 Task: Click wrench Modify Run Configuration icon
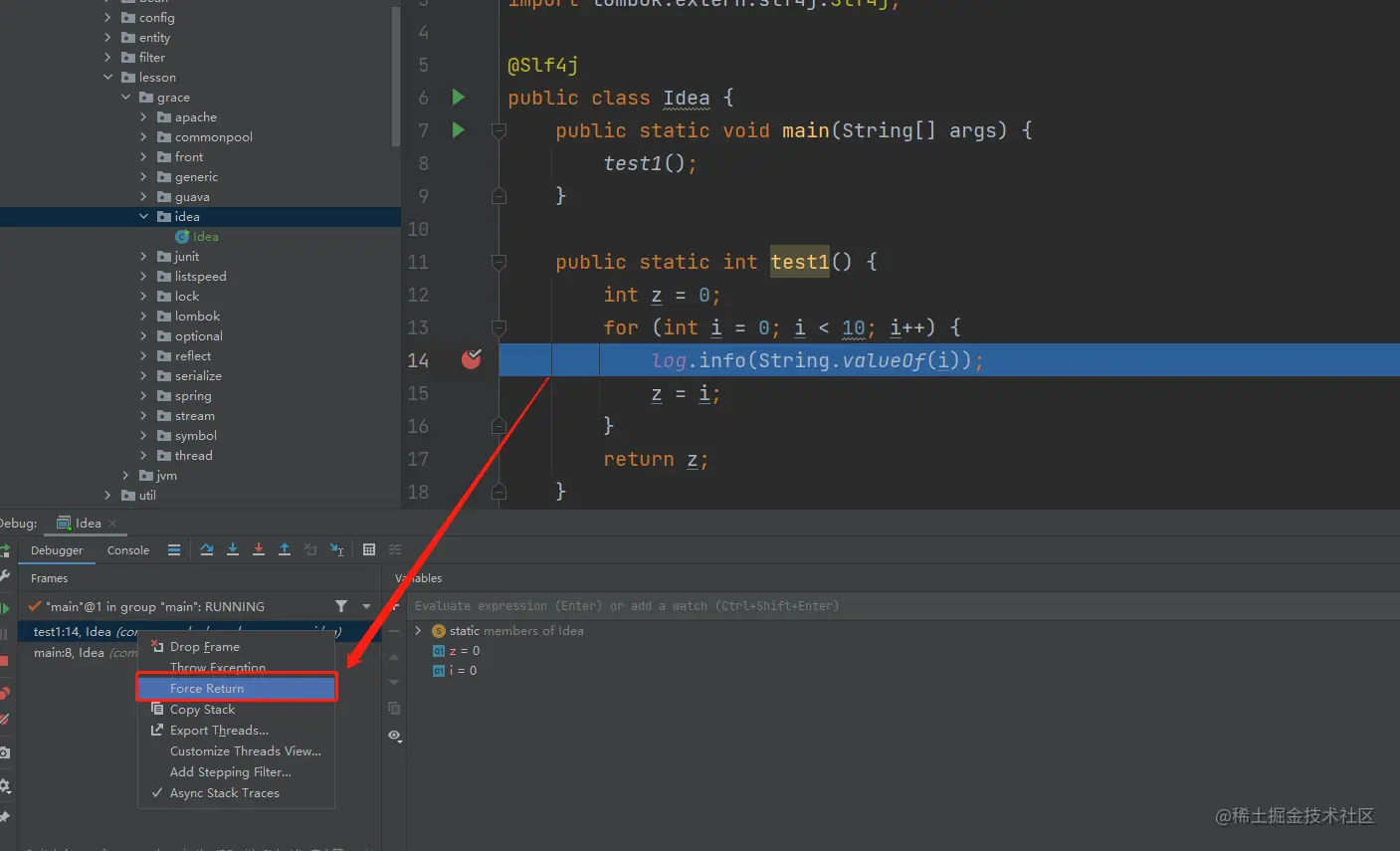coord(5,575)
